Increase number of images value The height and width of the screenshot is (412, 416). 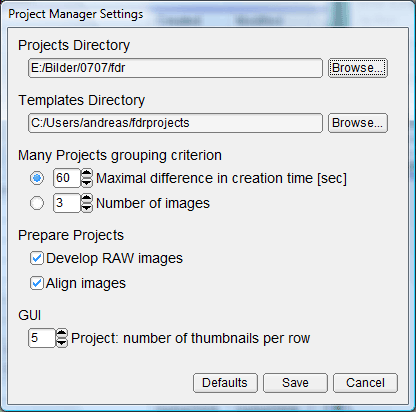(x=87, y=199)
